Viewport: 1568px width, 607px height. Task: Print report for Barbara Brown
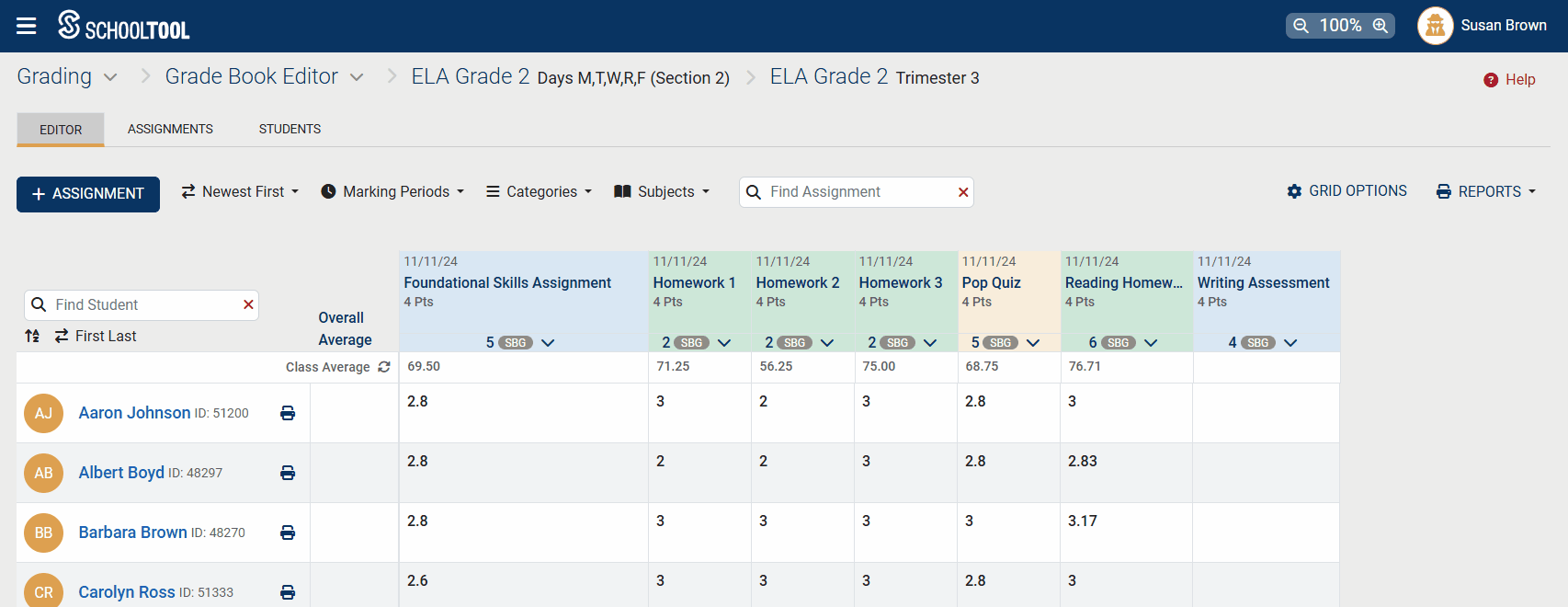tap(288, 533)
